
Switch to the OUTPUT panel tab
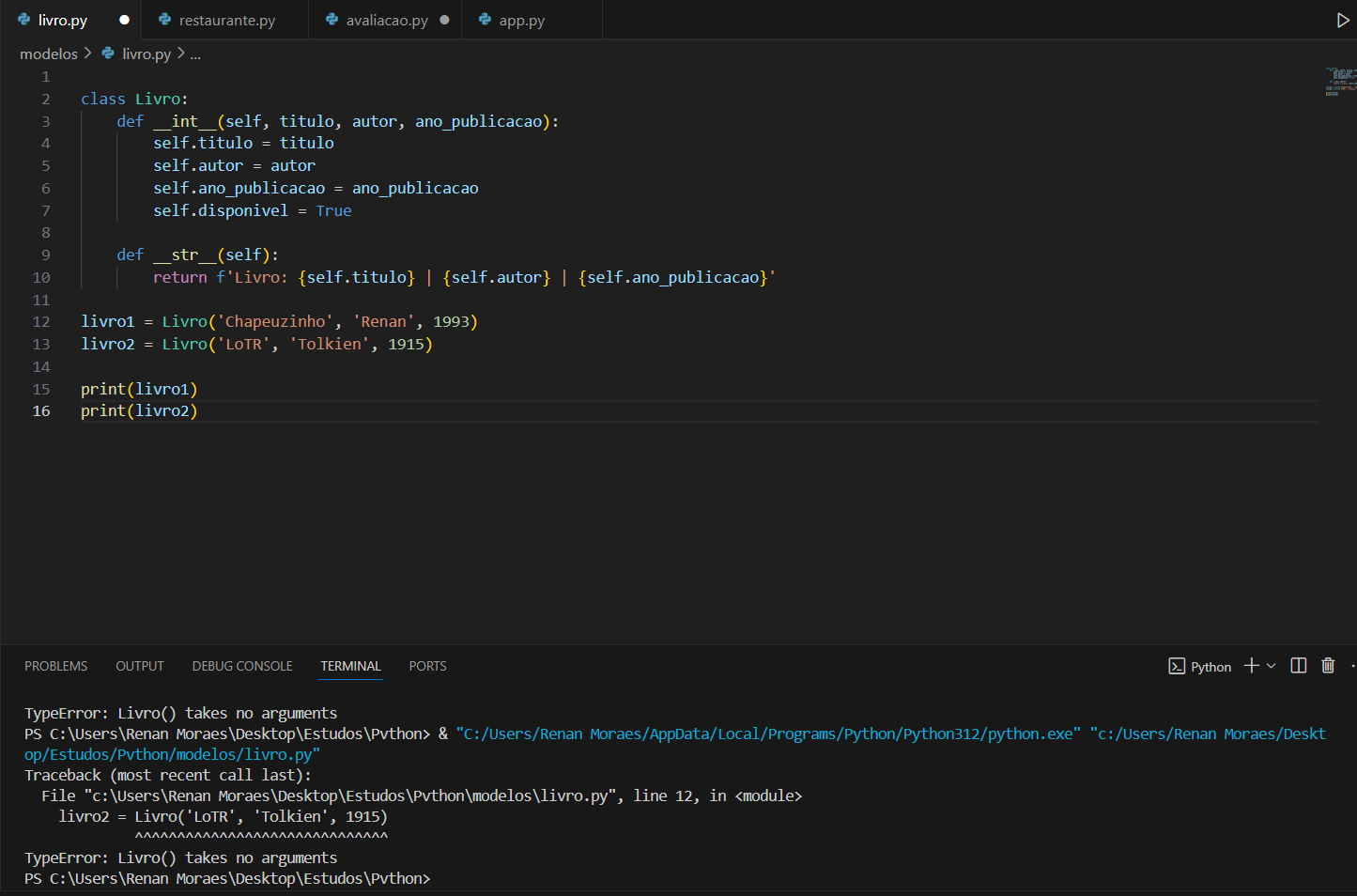[x=140, y=666]
